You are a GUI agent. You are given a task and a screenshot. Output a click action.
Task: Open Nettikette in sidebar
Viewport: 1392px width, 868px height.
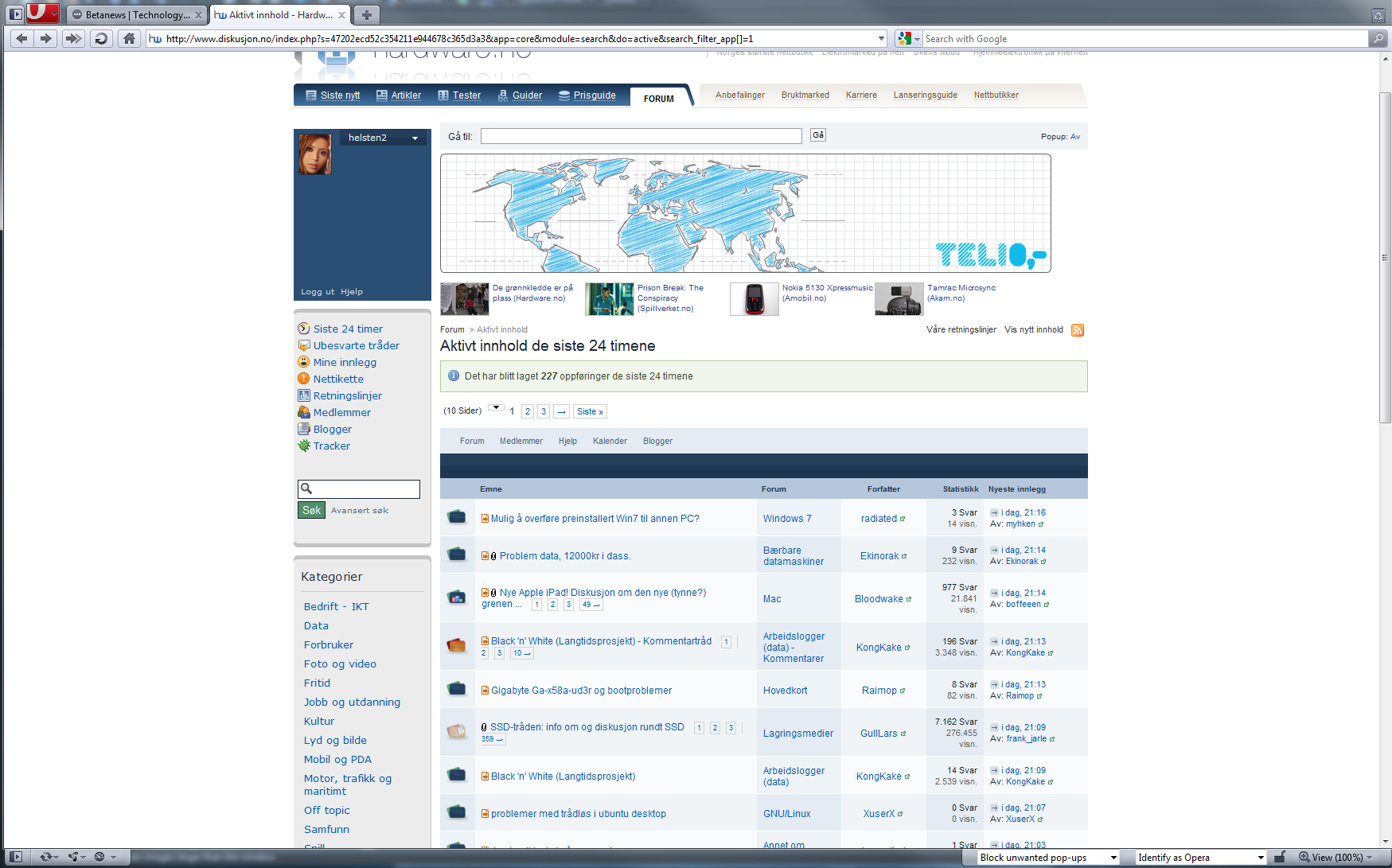click(x=338, y=379)
